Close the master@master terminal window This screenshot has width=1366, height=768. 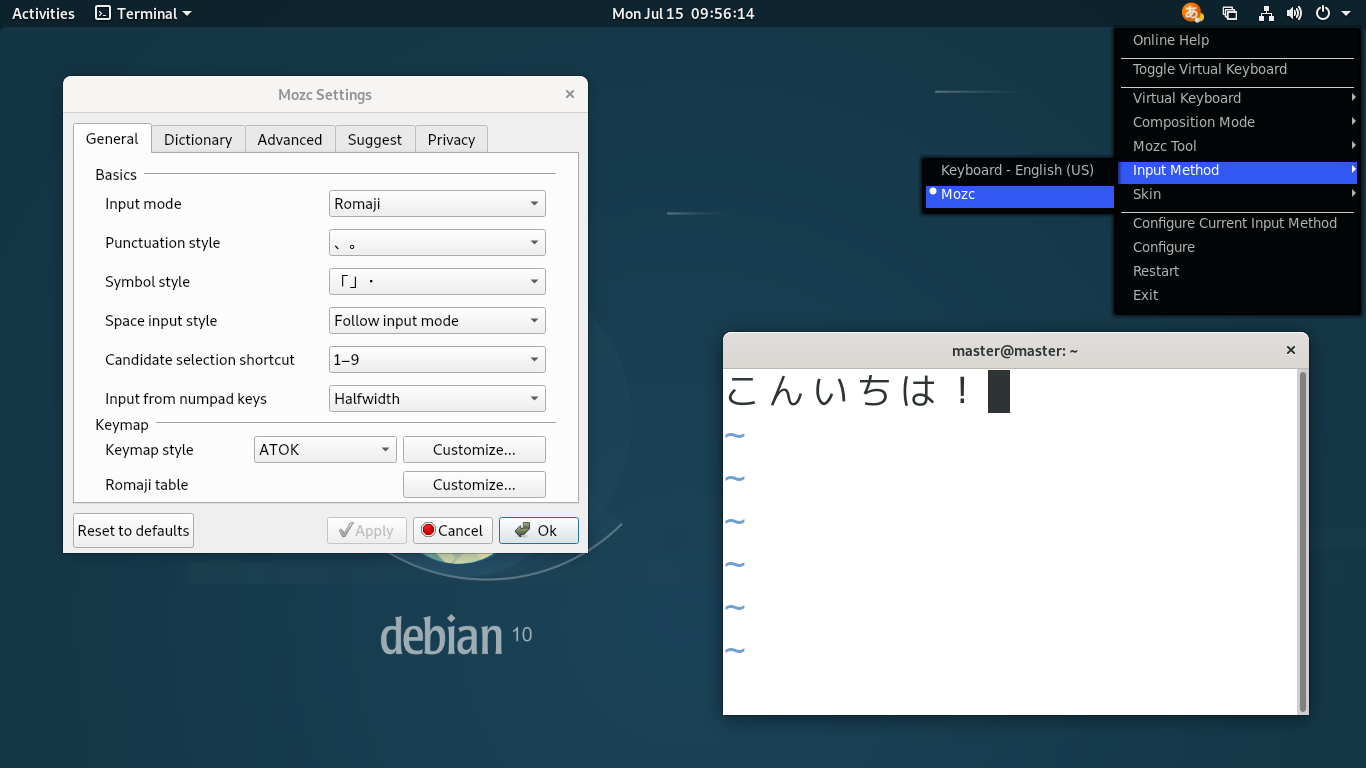tap(1291, 350)
